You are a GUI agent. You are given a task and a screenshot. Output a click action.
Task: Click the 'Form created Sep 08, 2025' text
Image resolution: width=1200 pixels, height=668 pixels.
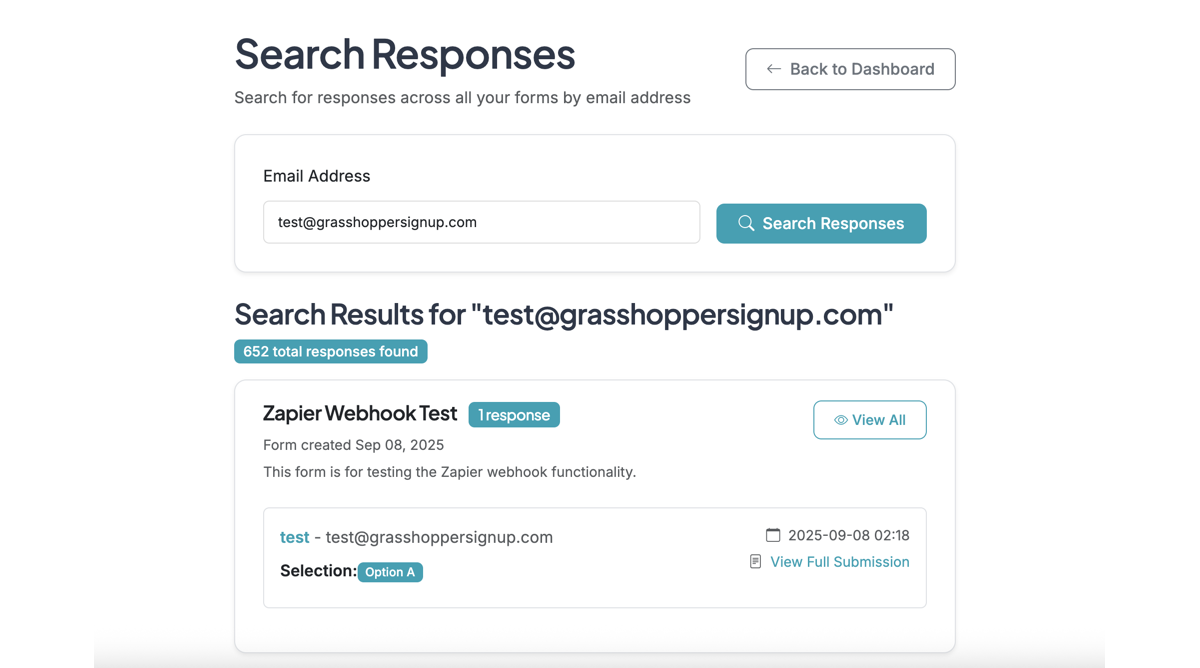pyautogui.click(x=354, y=445)
